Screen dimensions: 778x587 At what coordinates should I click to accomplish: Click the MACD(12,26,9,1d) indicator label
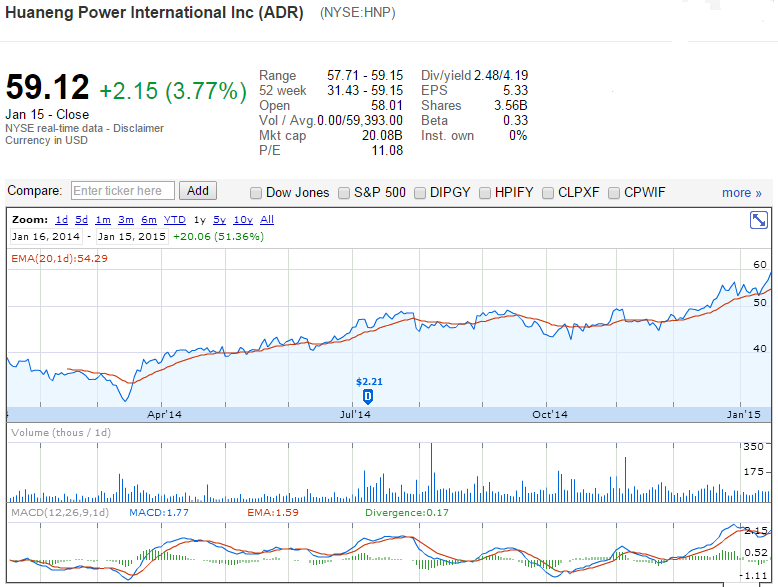60,513
